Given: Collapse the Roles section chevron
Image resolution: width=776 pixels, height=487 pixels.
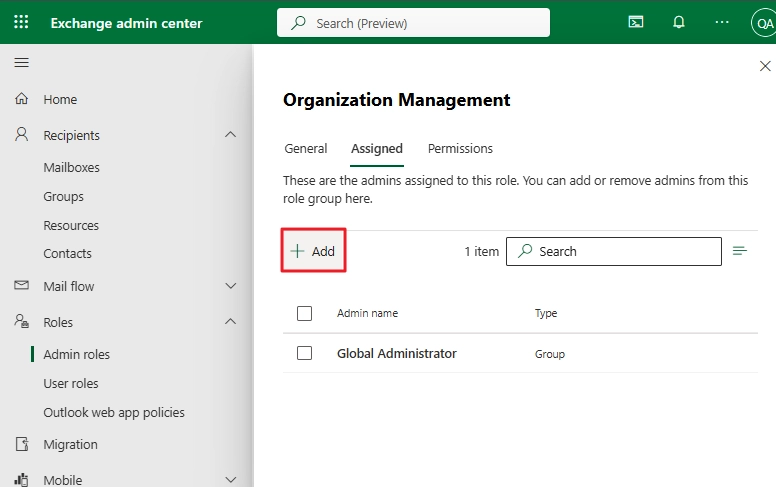Looking at the screenshot, I should pos(231,322).
